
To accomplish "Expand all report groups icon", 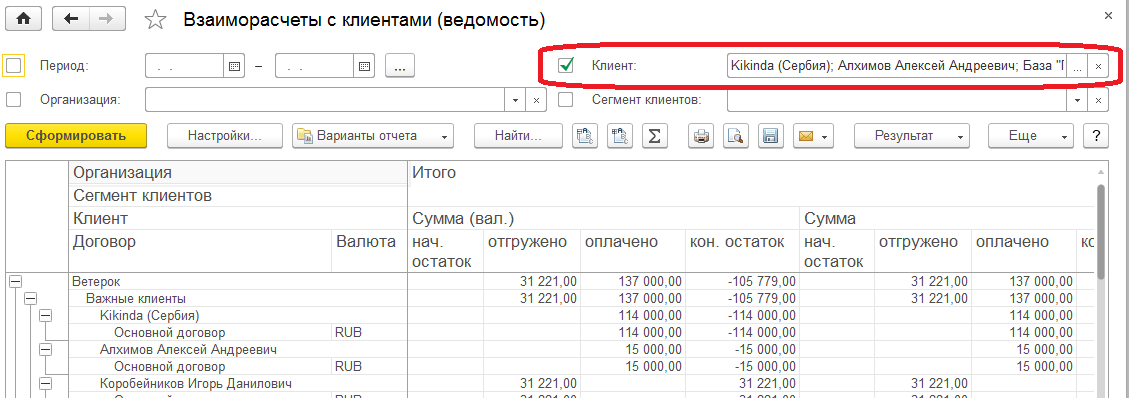I will (x=585, y=136).
